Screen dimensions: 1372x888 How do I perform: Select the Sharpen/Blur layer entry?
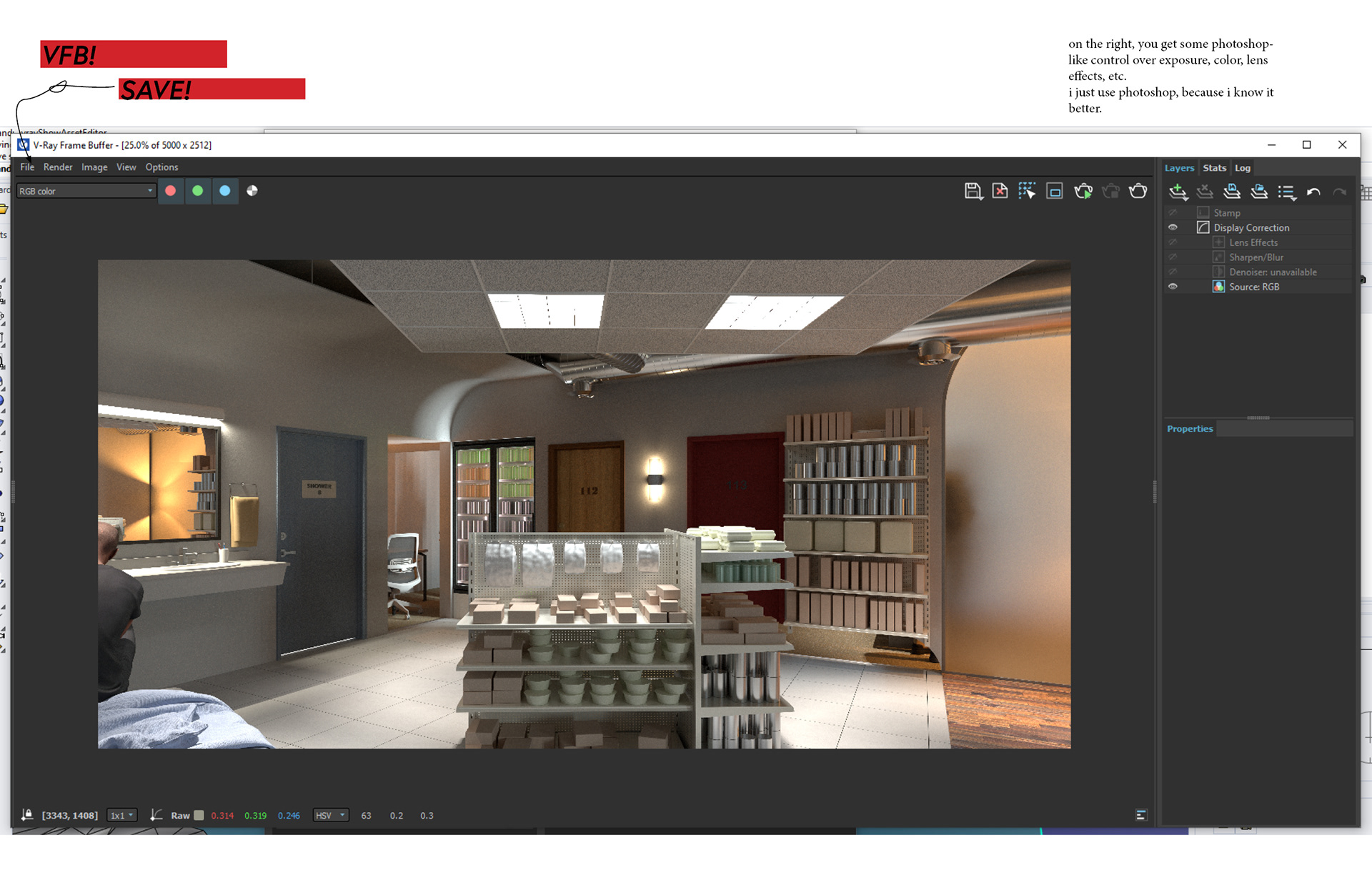point(1256,257)
